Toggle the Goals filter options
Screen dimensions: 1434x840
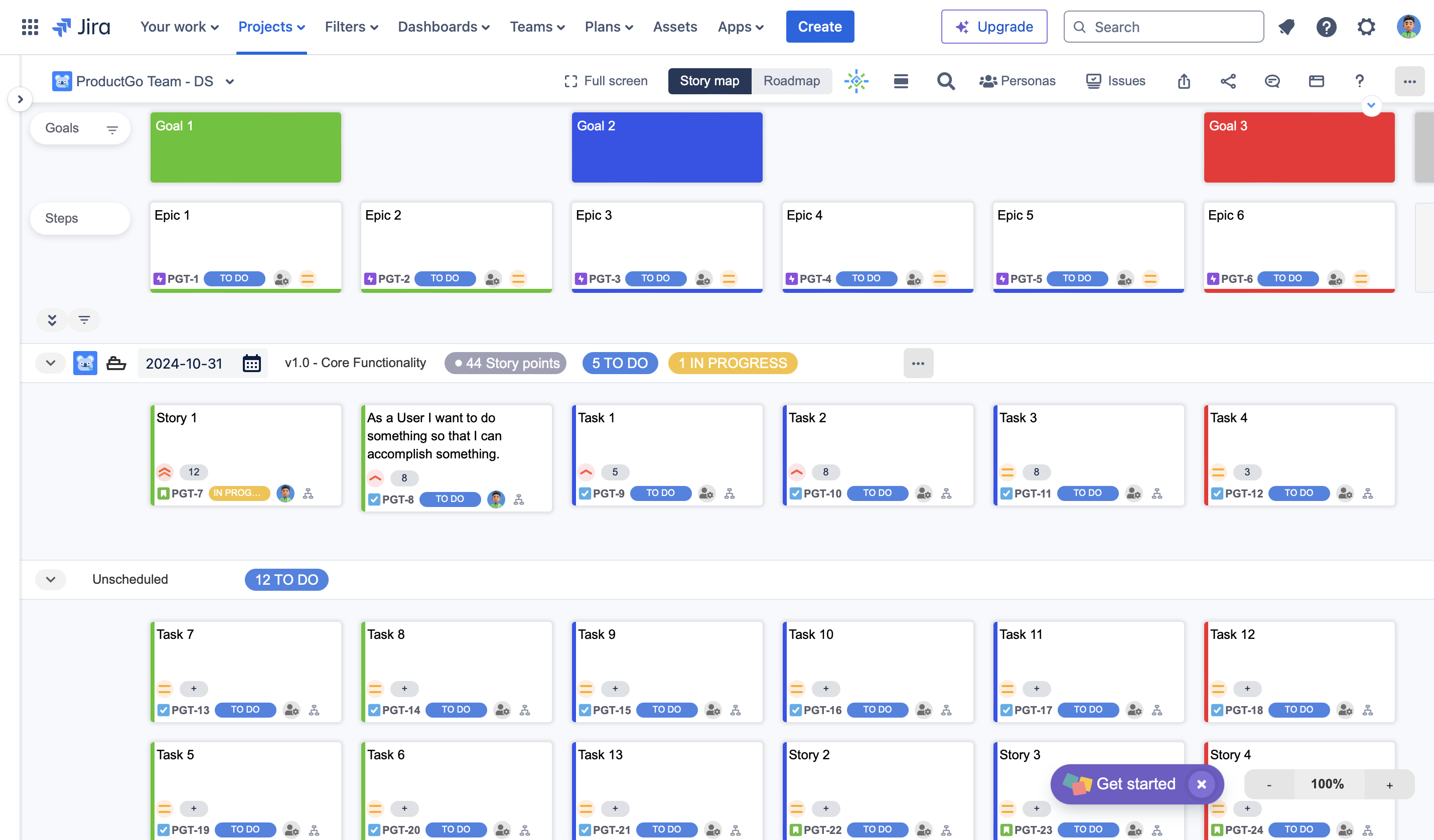click(111, 128)
